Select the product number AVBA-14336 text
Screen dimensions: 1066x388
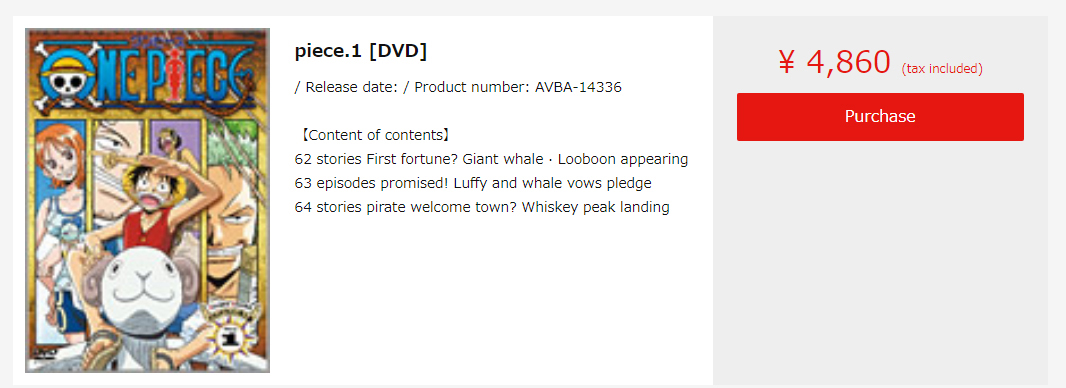[579, 88]
